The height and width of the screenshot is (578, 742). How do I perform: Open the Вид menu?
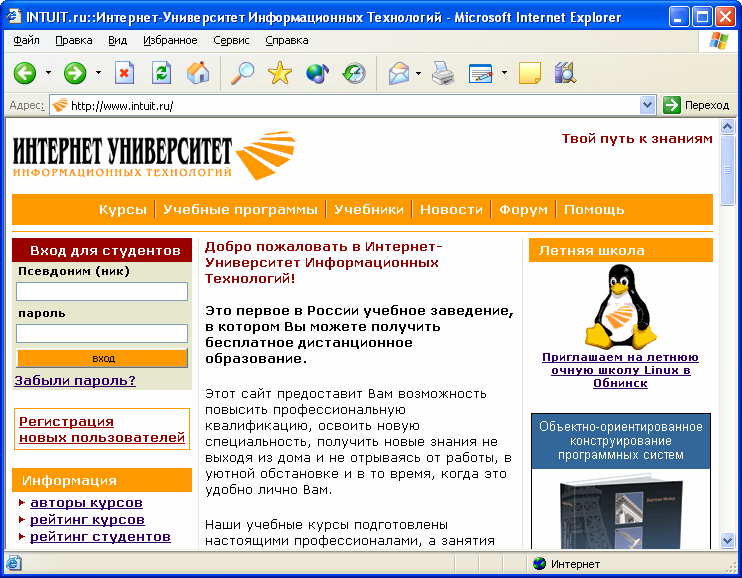pos(117,40)
